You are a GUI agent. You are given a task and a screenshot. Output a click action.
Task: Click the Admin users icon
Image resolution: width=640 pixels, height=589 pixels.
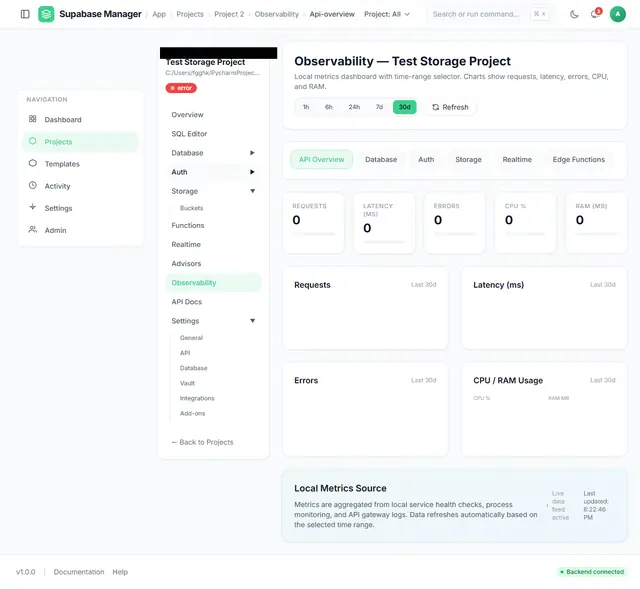[x=33, y=229]
